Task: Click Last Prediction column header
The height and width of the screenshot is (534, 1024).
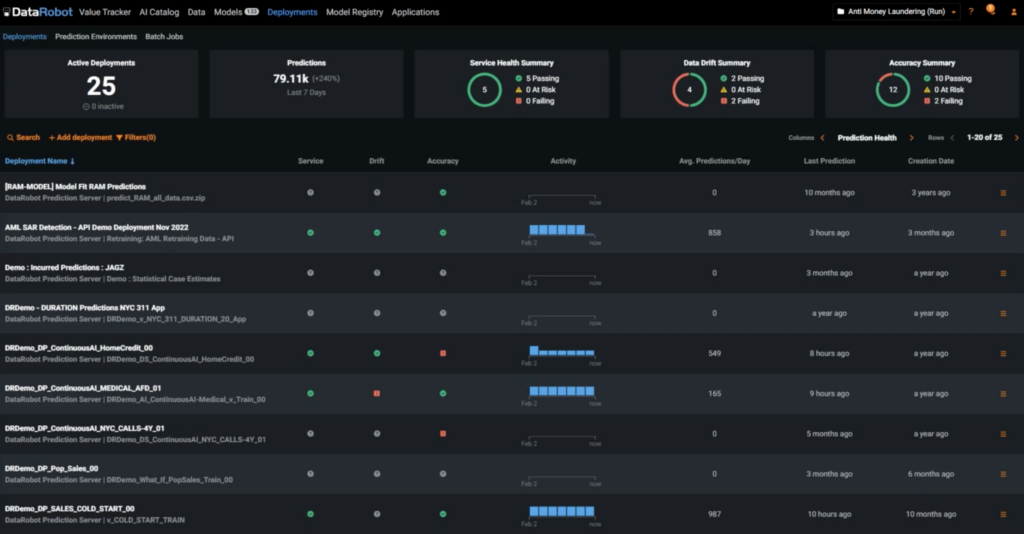Action: 829,161
